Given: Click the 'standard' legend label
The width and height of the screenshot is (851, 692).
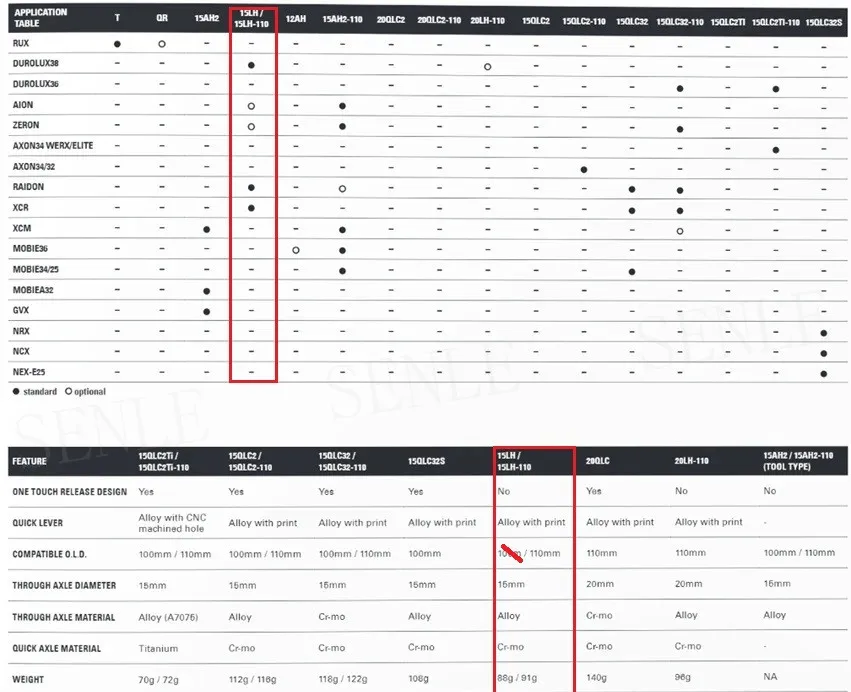Looking at the screenshot, I should pos(40,391).
